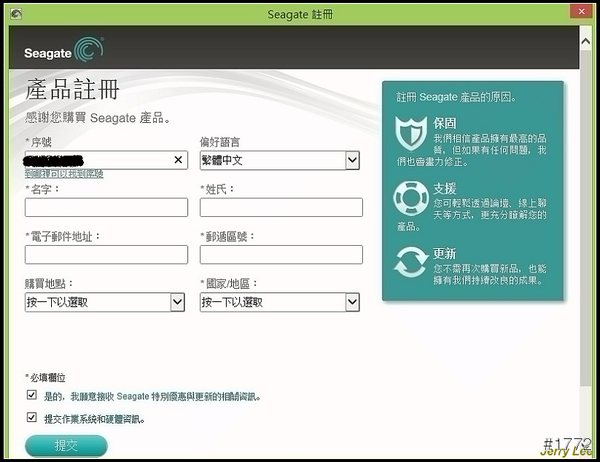
Task: Click the 郵遞區號 input field
Action: click(x=280, y=255)
